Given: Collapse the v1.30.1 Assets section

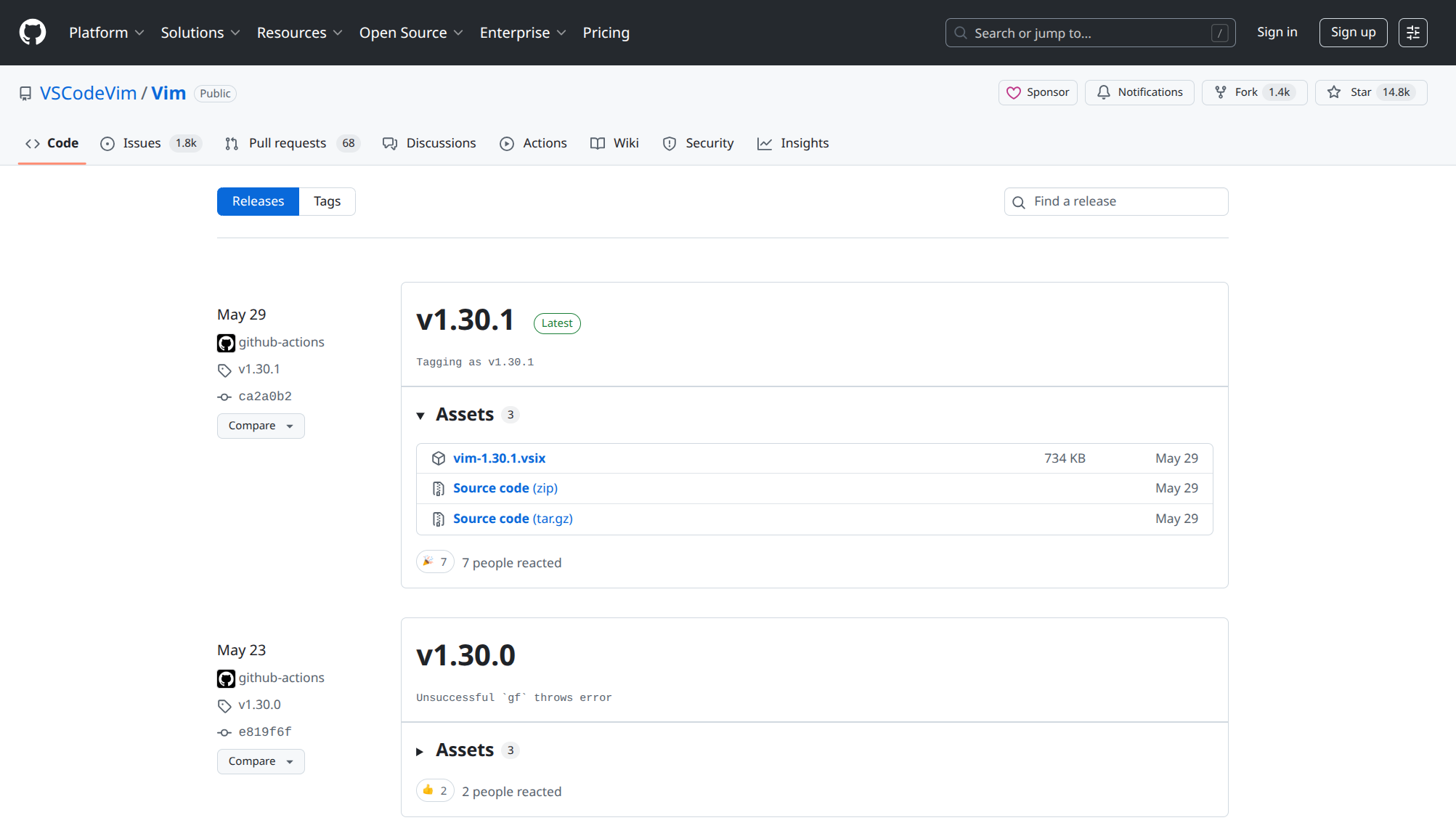Looking at the screenshot, I should pos(465,415).
